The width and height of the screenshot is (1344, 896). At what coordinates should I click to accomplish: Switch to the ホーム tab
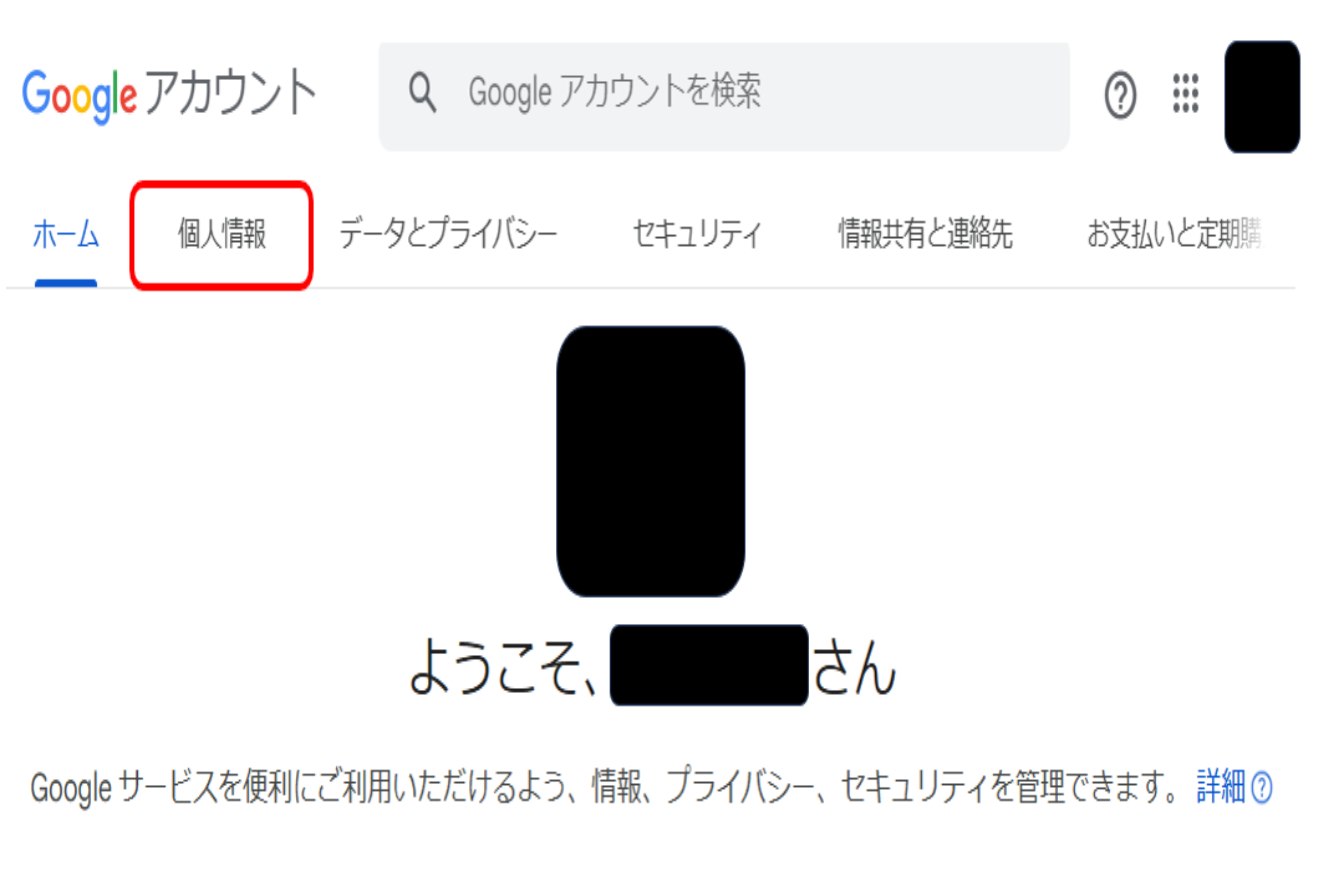click(x=66, y=236)
